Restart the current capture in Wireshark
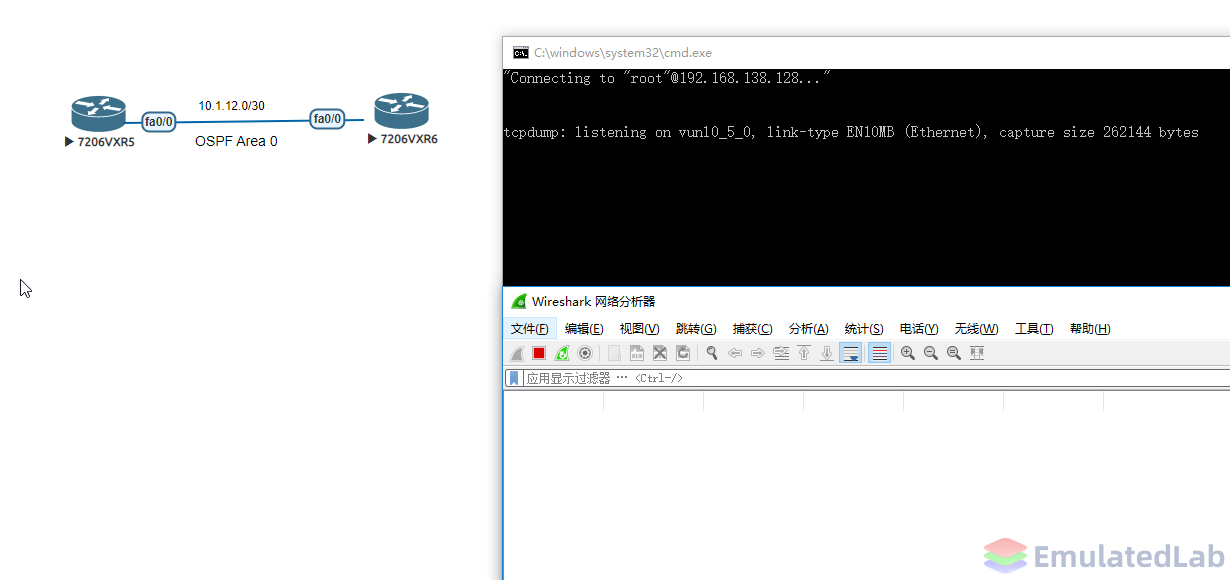 (562, 353)
